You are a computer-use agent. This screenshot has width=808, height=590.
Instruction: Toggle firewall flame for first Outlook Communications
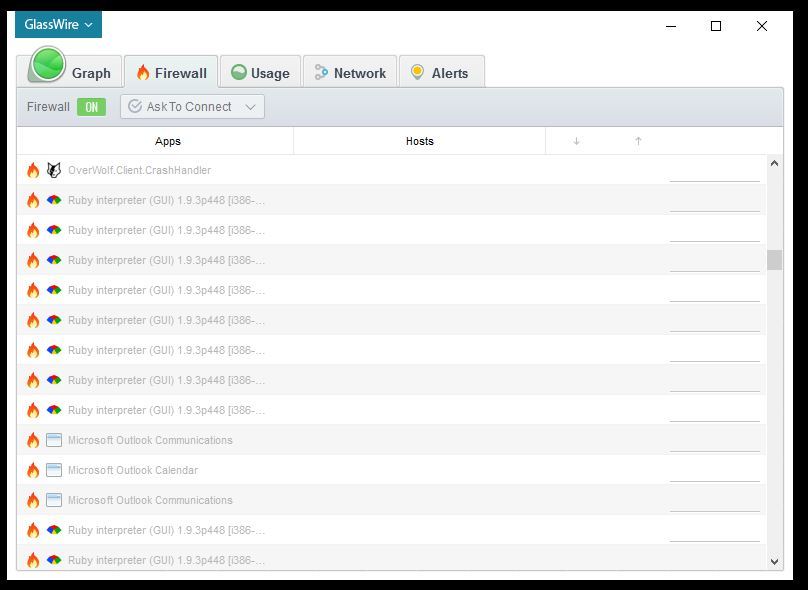[x=33, y=441]
